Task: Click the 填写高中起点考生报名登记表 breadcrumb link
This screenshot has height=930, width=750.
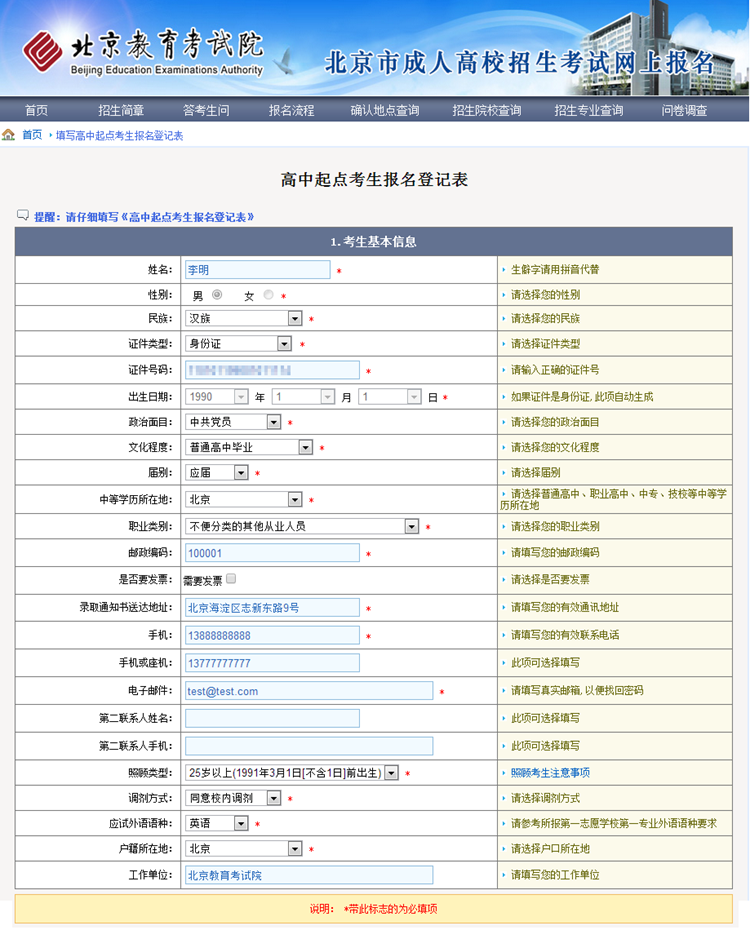Action: pyautogui.click(x=119, y=135)
